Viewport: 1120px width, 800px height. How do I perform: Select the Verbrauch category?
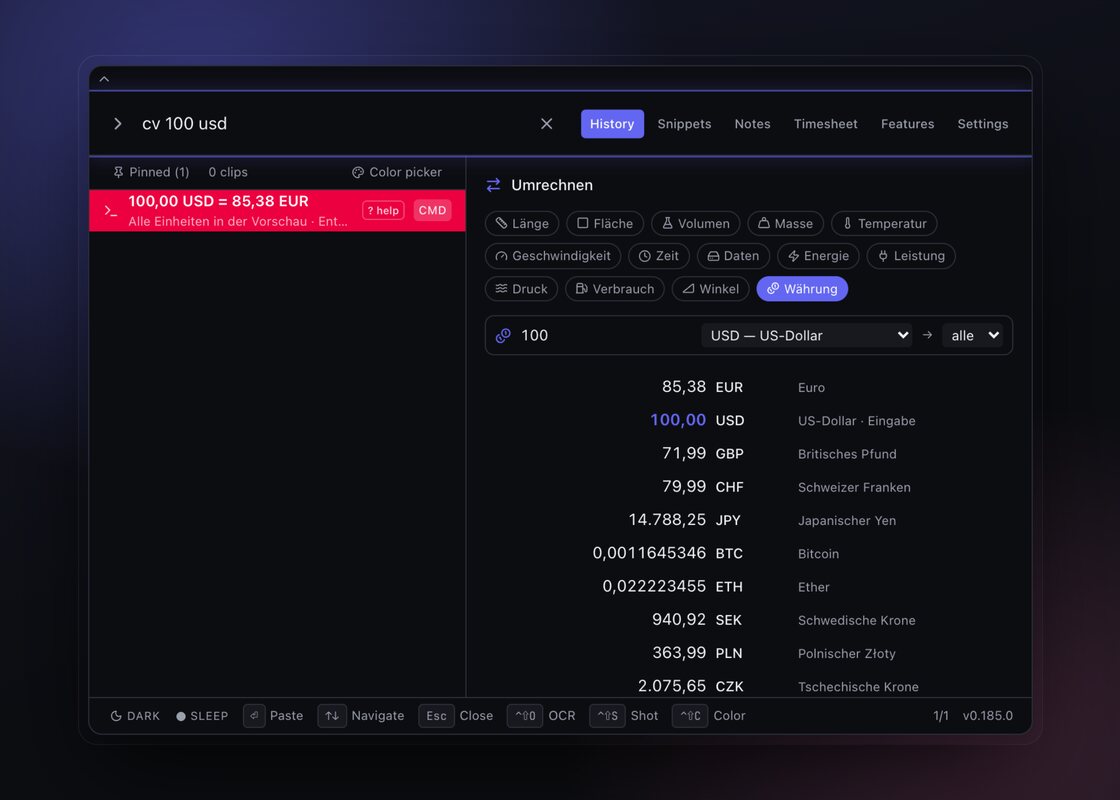(615, 289)
